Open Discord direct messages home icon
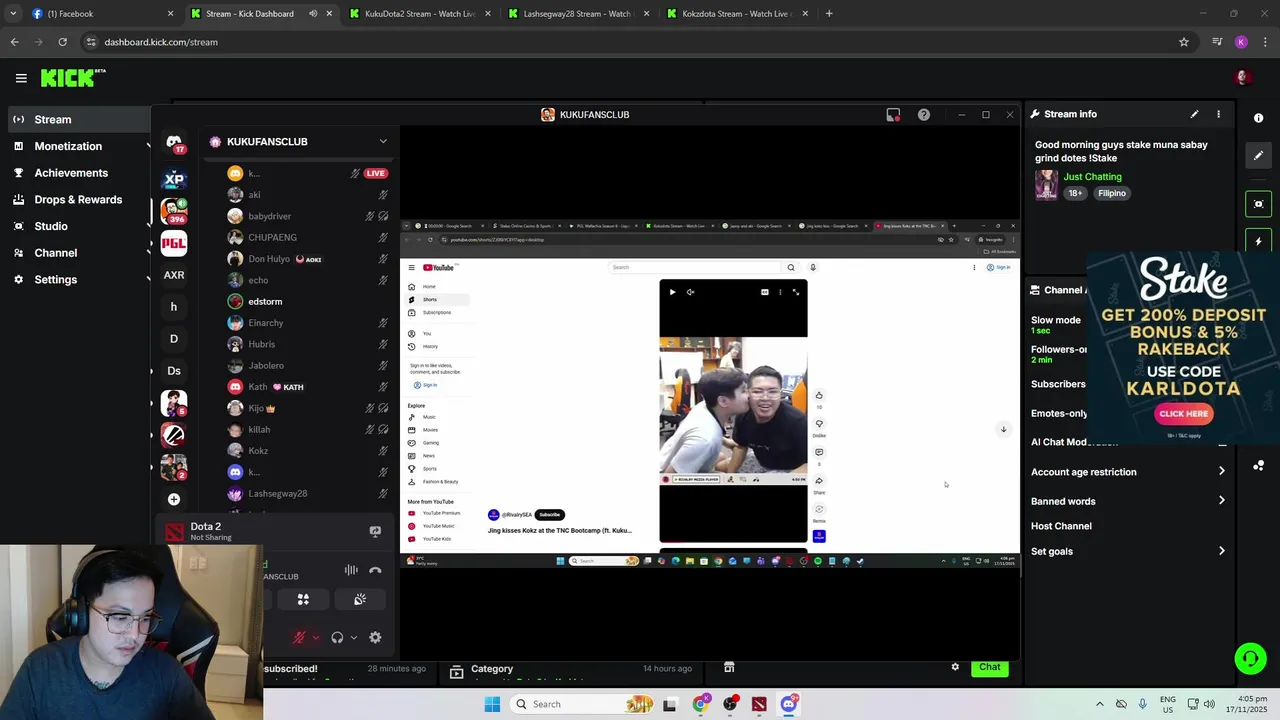The height and width of the screenshot is (720, 1280). pos(174,144)
